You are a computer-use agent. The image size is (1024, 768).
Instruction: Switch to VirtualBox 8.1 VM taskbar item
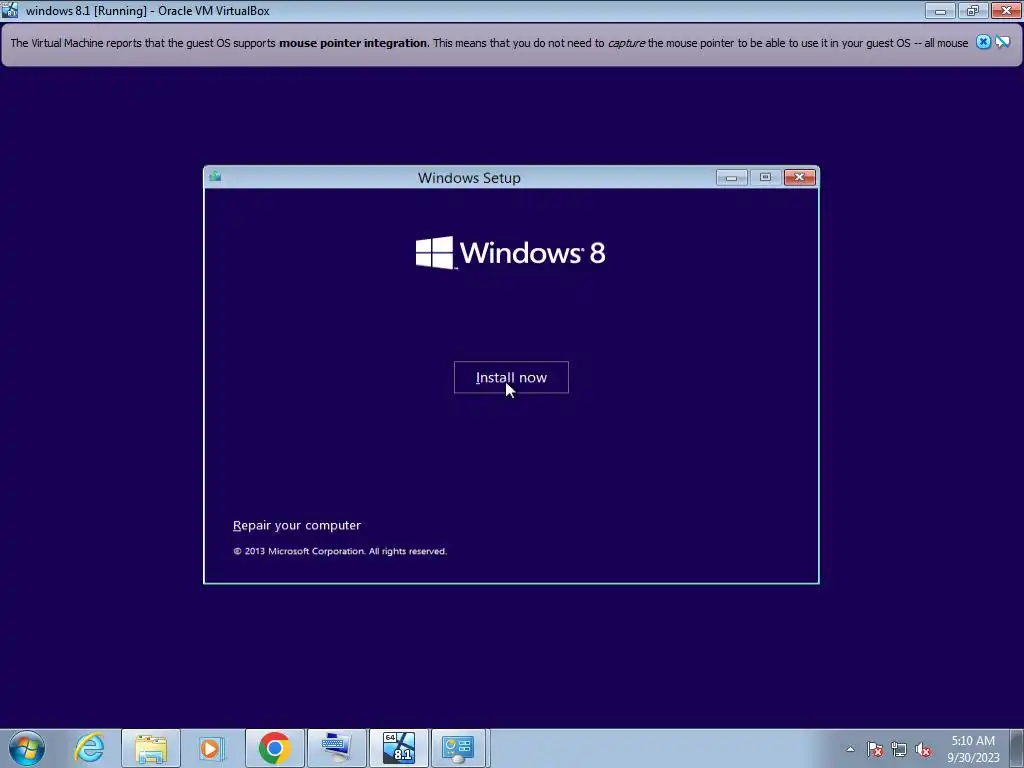pyautogui.click(x=398, y=748)
